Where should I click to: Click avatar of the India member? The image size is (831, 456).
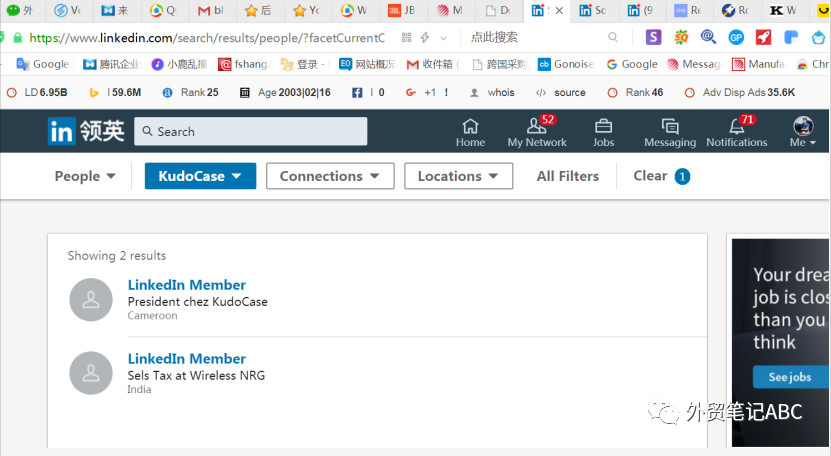click(91, 373)
